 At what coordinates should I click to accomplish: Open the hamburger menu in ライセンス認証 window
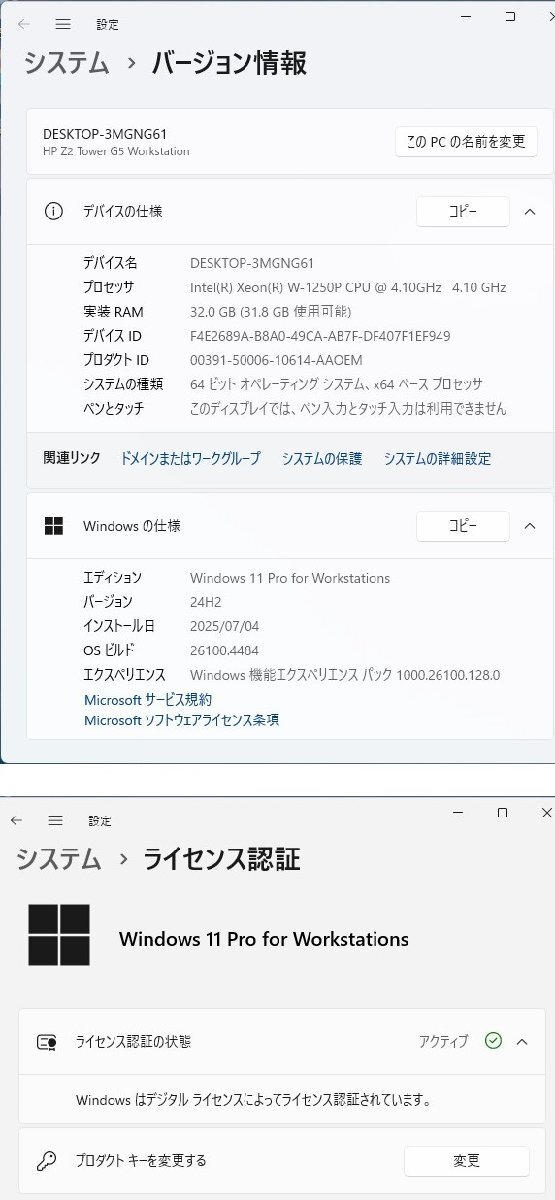tap(56, 820)
